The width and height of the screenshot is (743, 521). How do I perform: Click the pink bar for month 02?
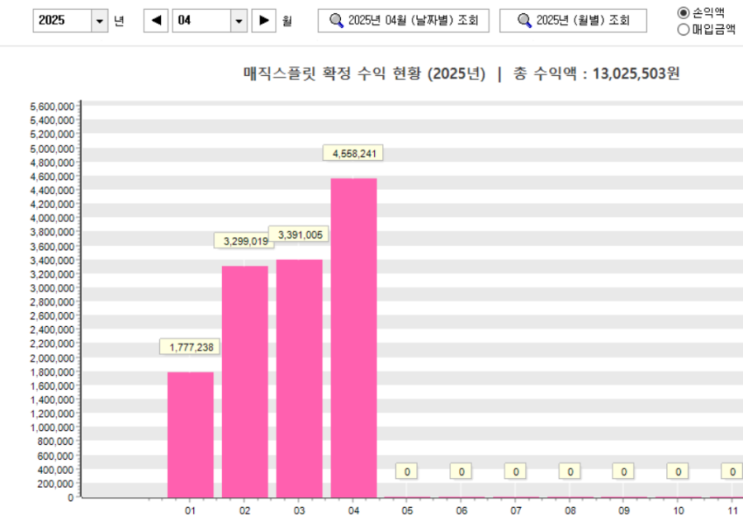245,382
